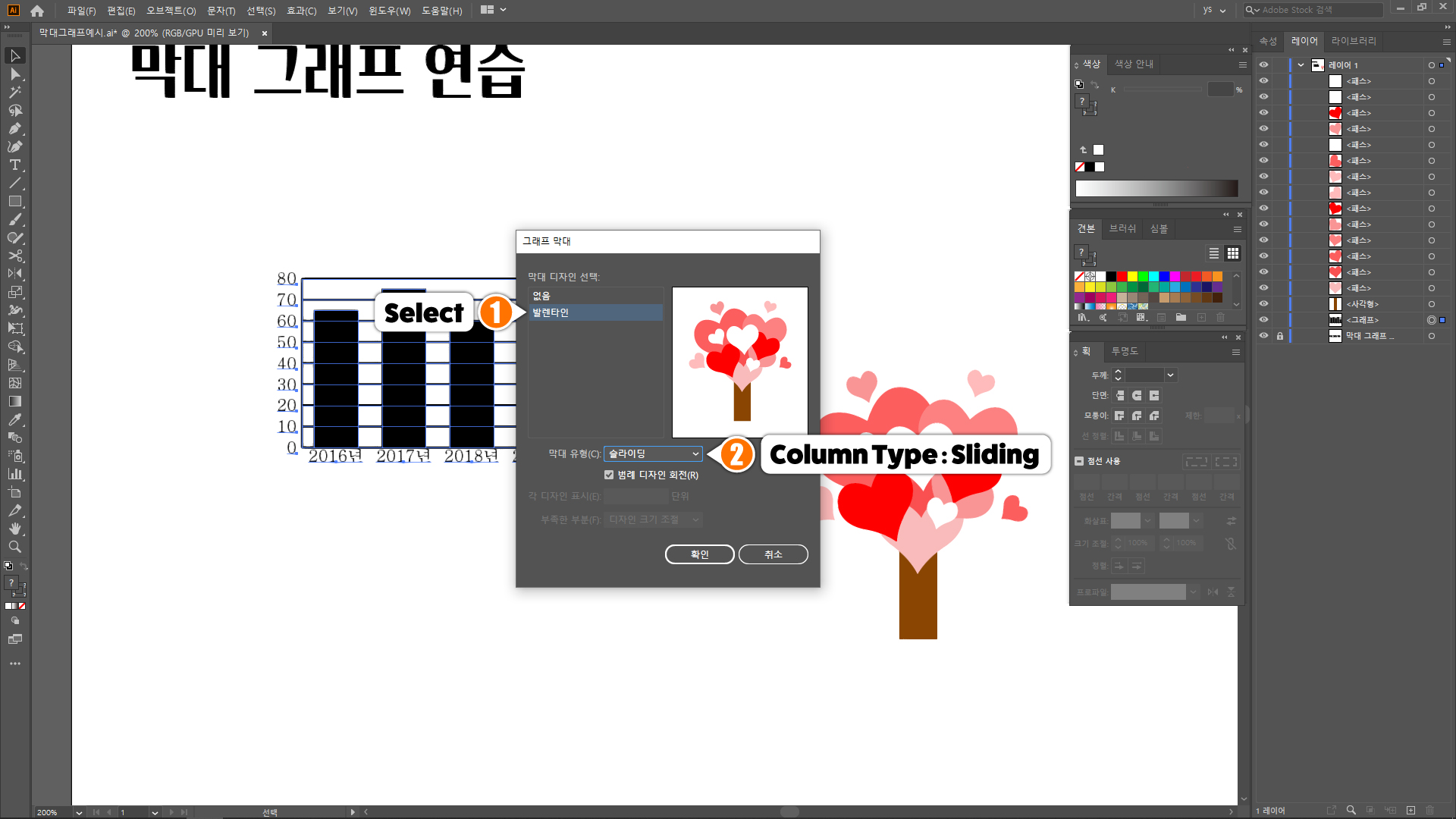Screen dimensions: 1456x819
Task: Open the 막대 유형 dropdown
Action: (653, 453)
